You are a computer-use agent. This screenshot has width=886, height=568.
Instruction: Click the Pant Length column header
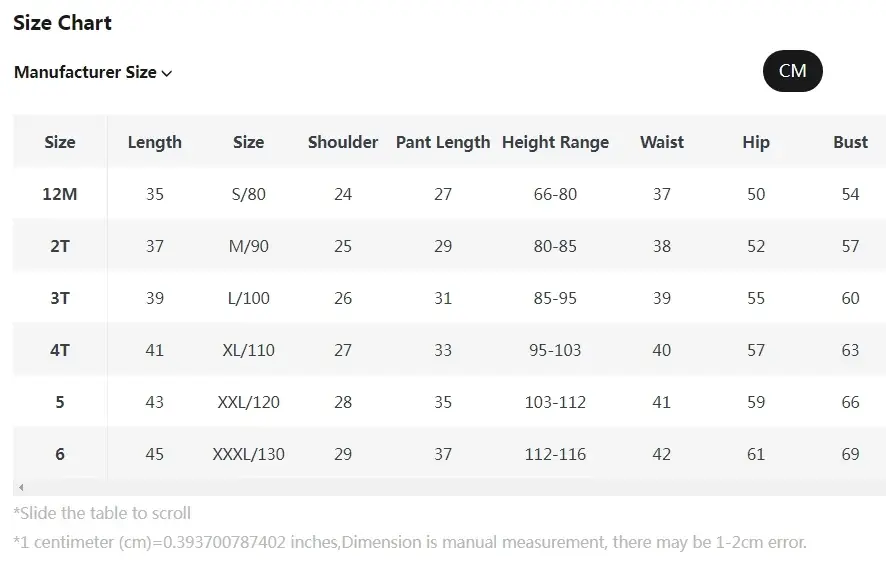(x=443, y=142)
